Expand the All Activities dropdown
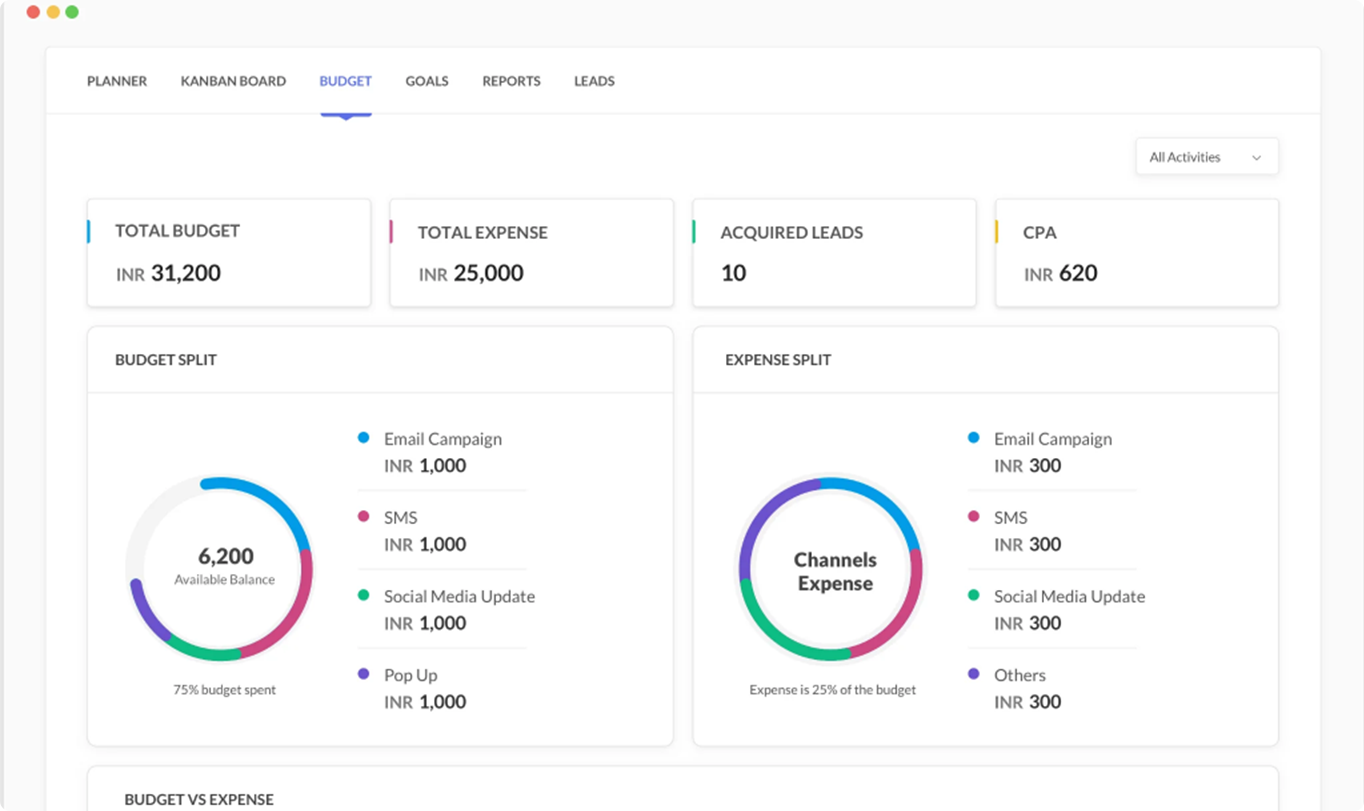 click(x=1206, y=157)
